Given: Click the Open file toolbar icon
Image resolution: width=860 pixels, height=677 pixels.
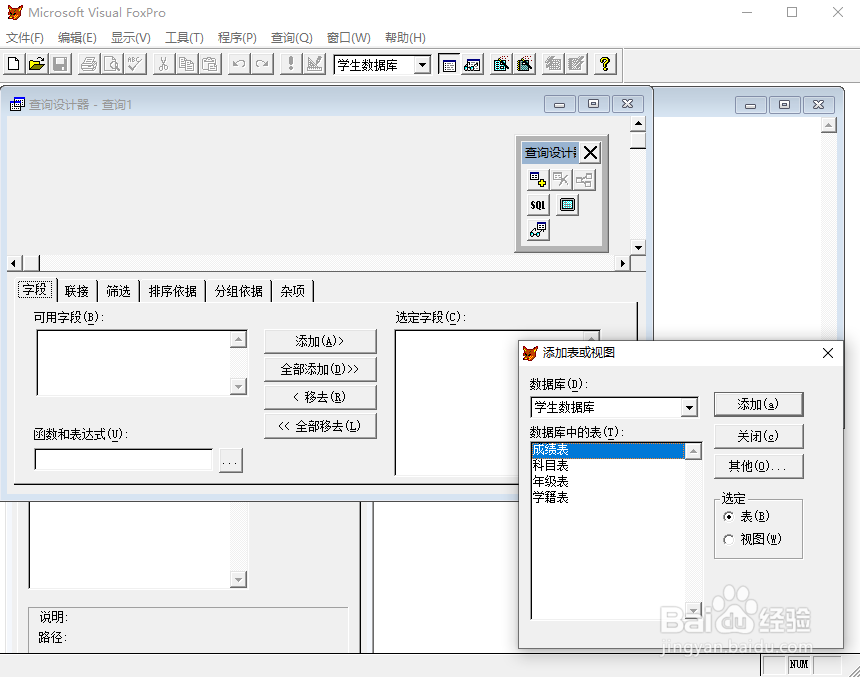Looking at the screenshot, I should click(x=37, y=64).
